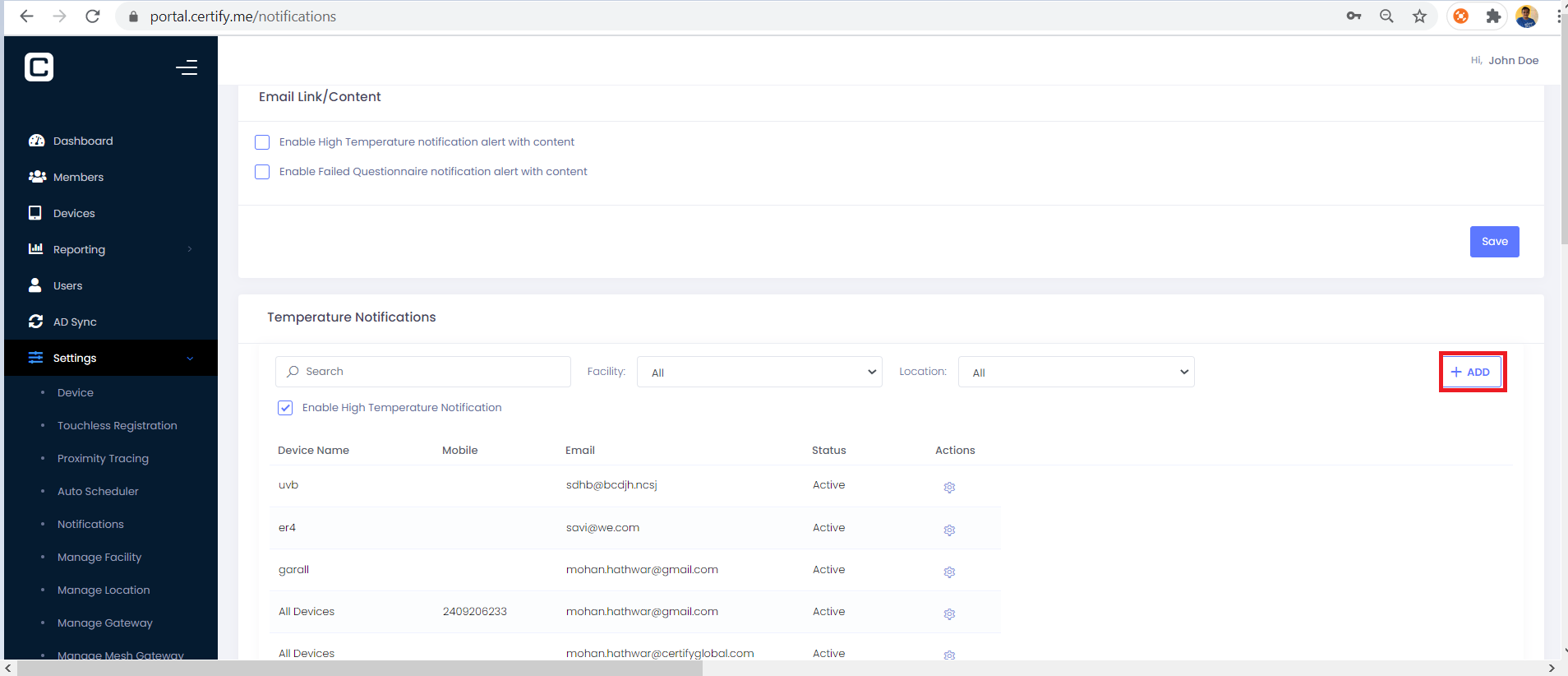This screenshot has width=1568, height=676.
Task: Open the Dashboard menu item
Action: pyautogui.click(x=83, y=141)
